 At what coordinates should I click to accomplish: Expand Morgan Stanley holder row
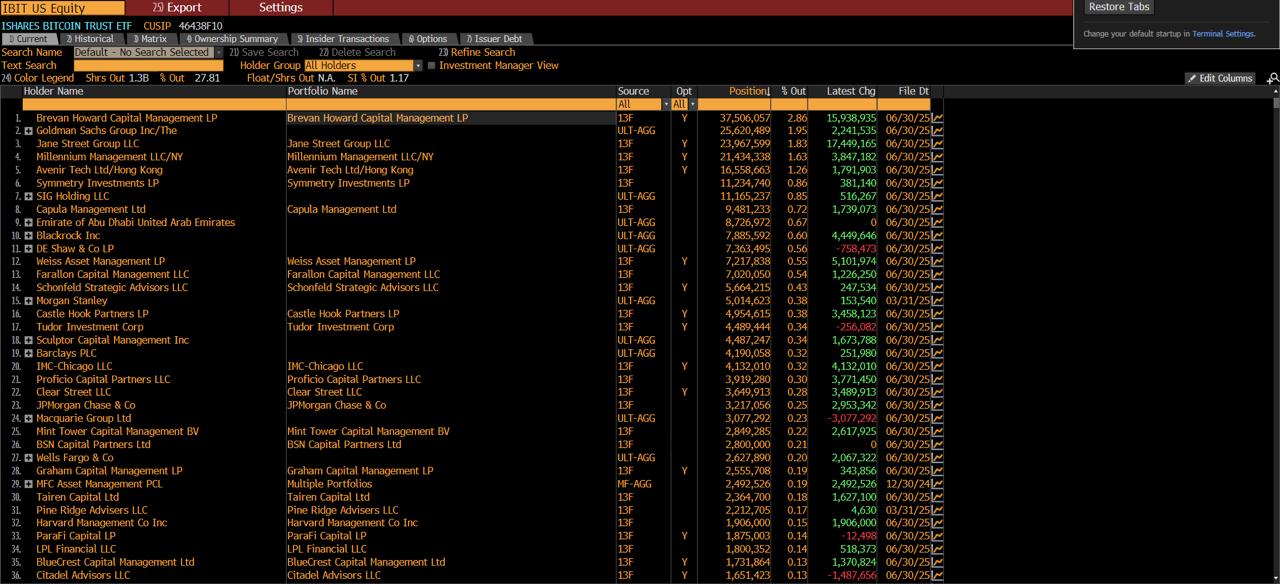pos(29,300)
